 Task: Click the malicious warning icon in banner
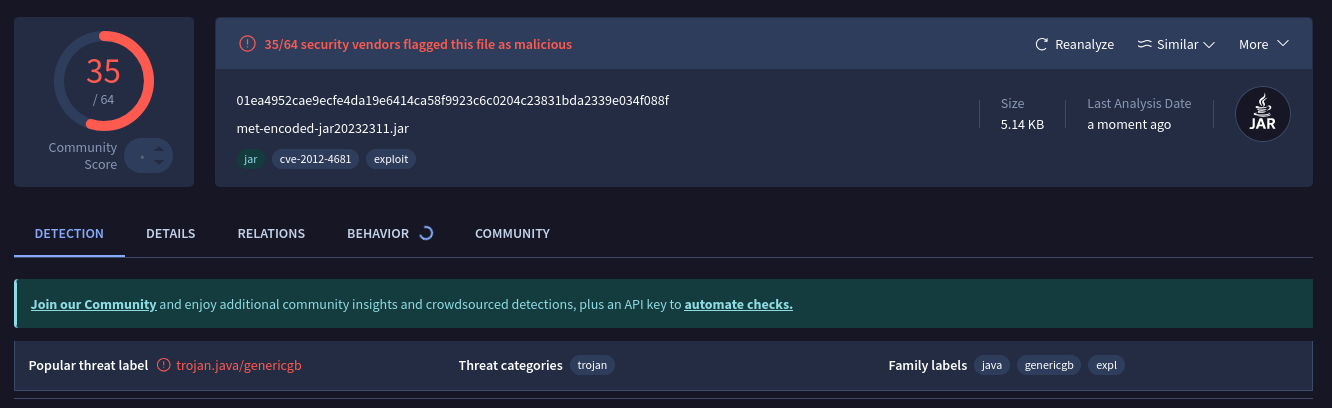point(247,44)
